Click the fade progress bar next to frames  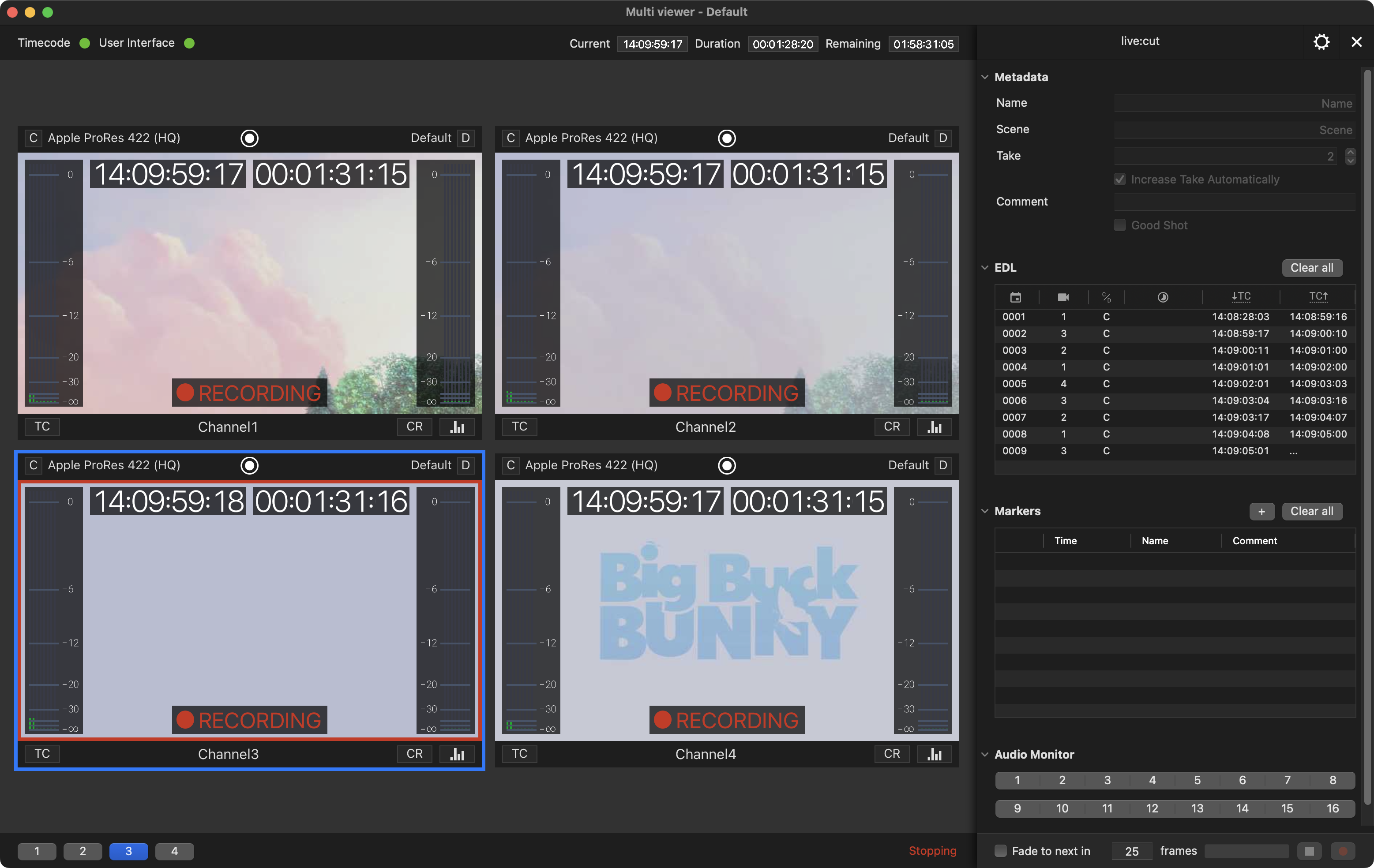click(x=1247, y=851)
